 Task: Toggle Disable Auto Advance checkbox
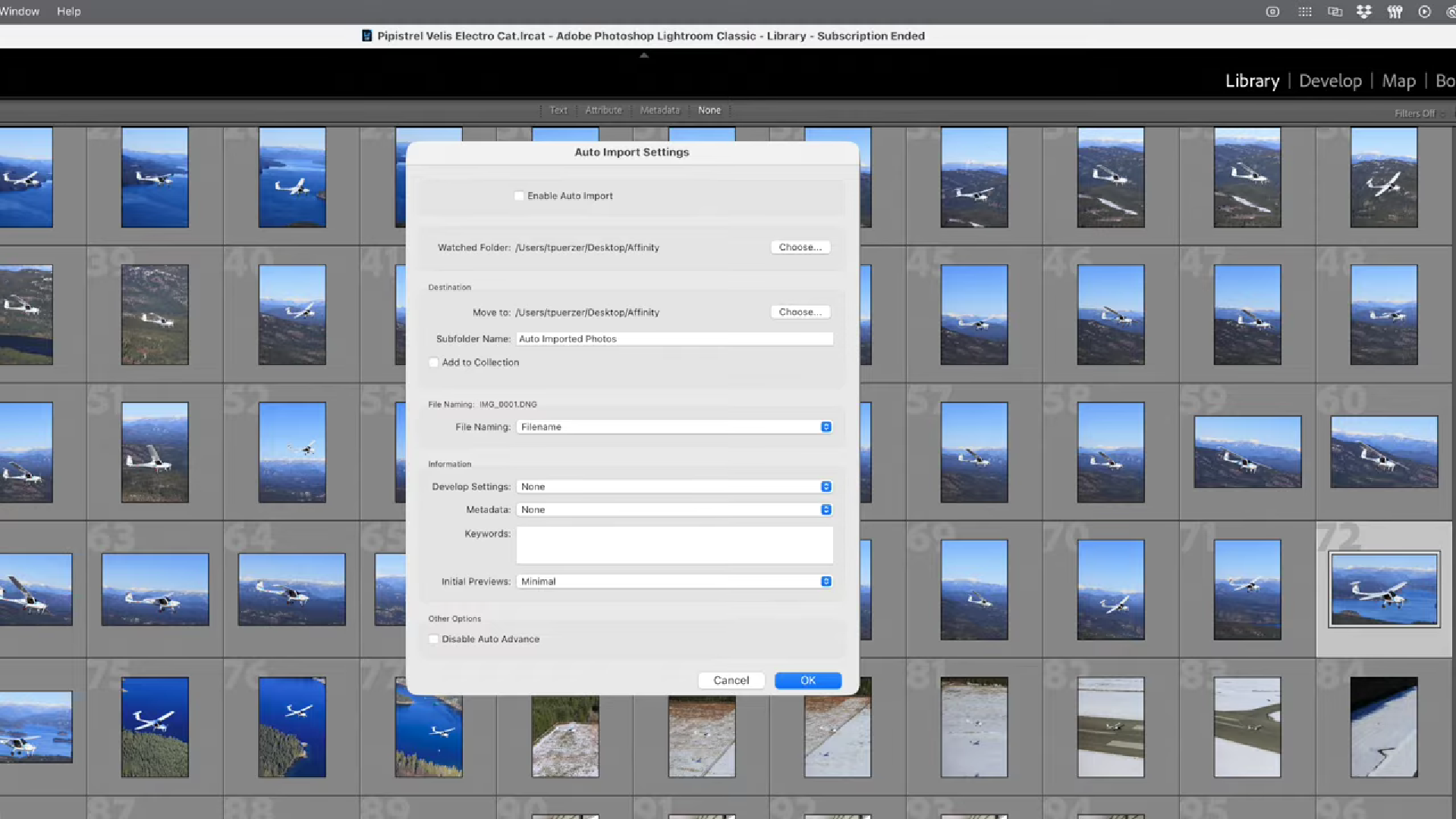coord(433,639)
